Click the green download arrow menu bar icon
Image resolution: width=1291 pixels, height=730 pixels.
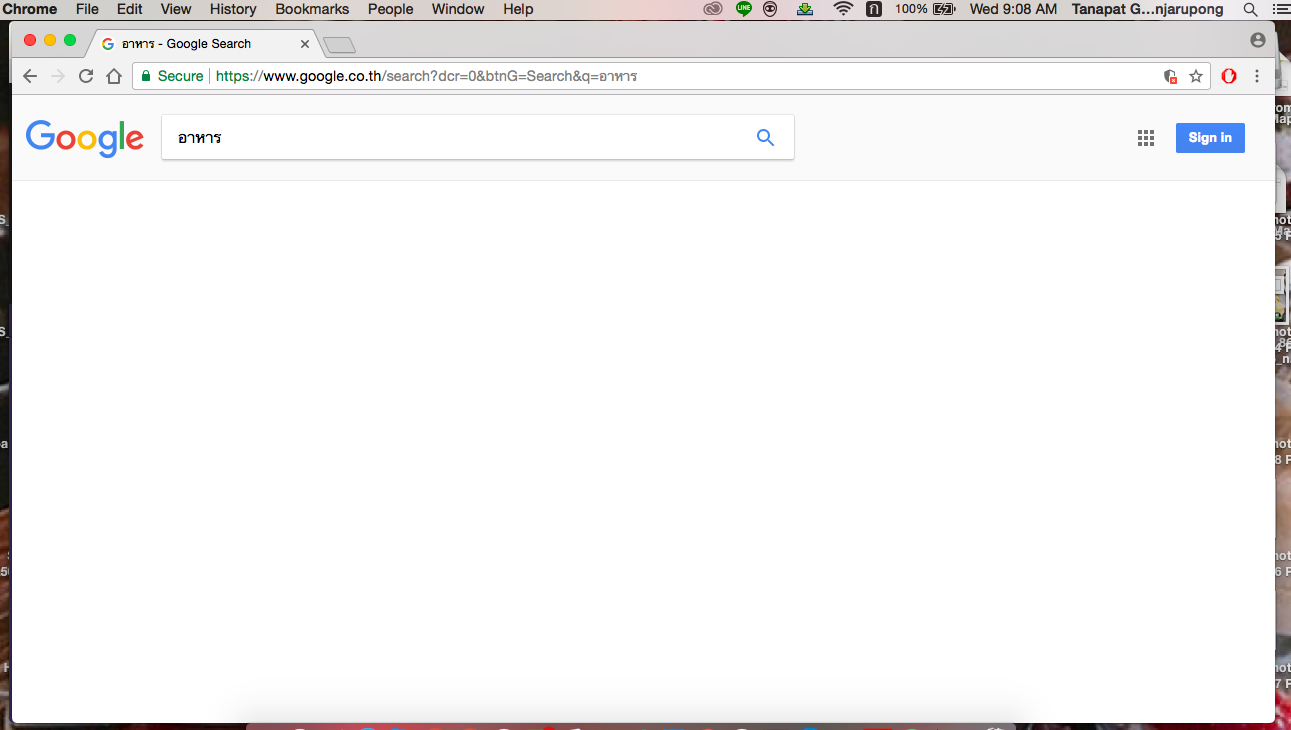[x=805, y=9]
